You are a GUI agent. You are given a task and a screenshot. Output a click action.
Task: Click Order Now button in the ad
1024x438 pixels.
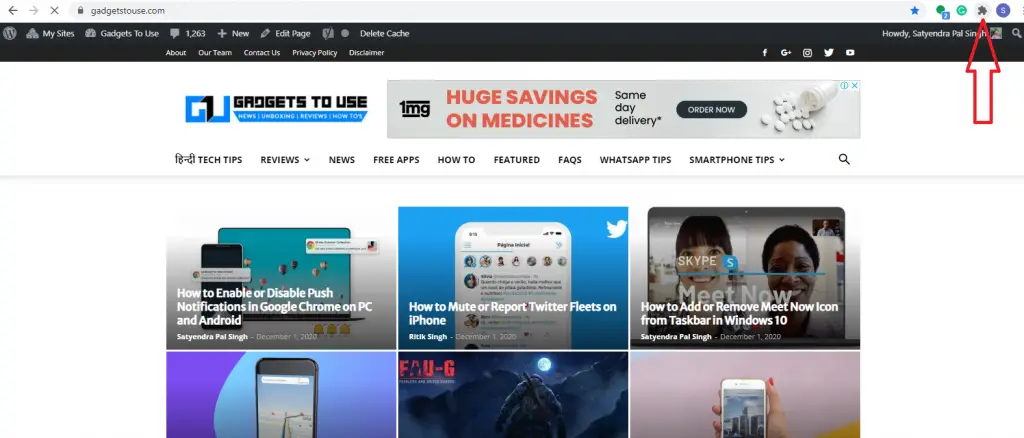pos(711,110)
